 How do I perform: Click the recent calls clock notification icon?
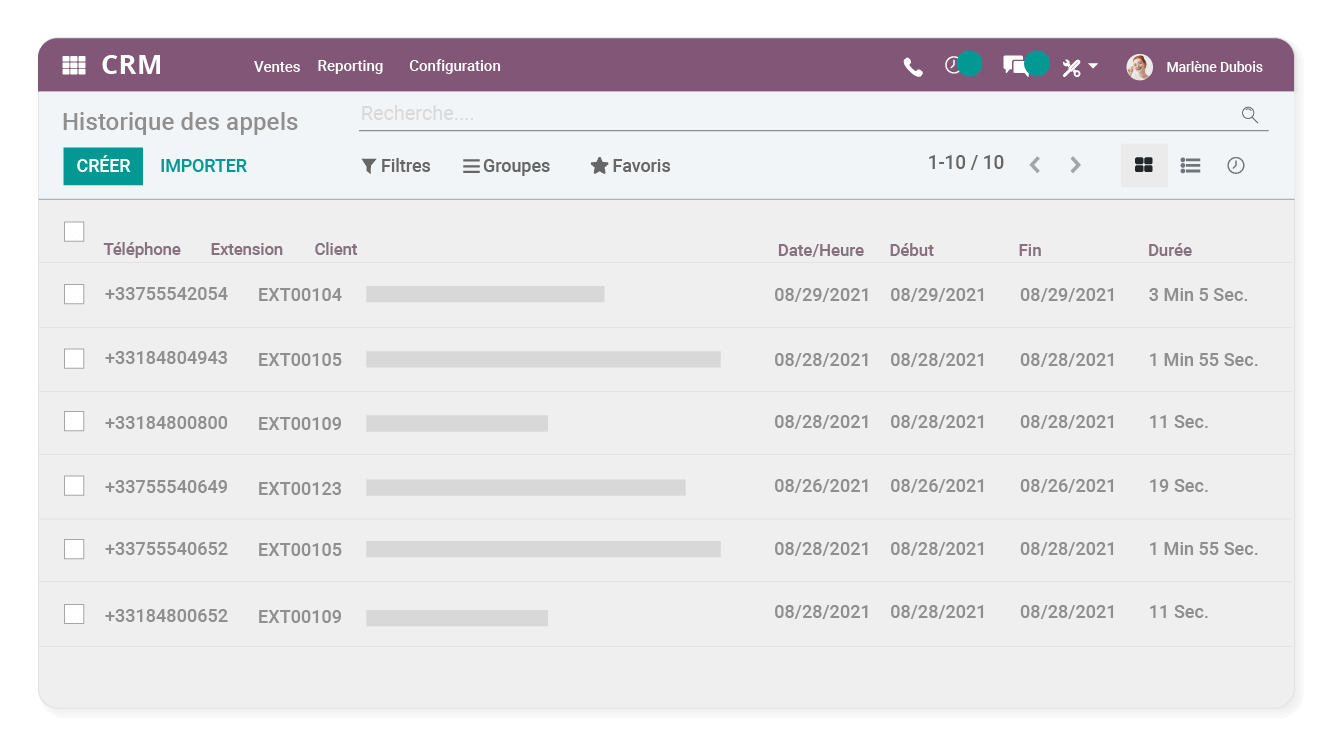coord(953,65)
